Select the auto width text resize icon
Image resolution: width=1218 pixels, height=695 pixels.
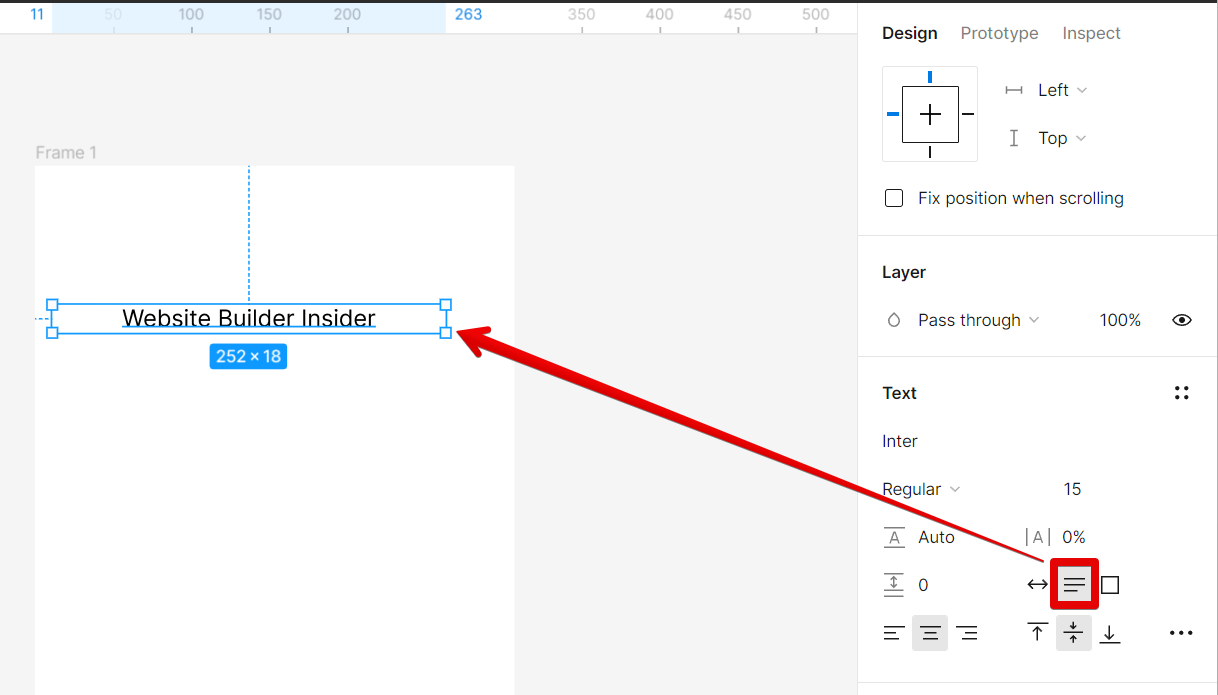(x=1037, y=584)
